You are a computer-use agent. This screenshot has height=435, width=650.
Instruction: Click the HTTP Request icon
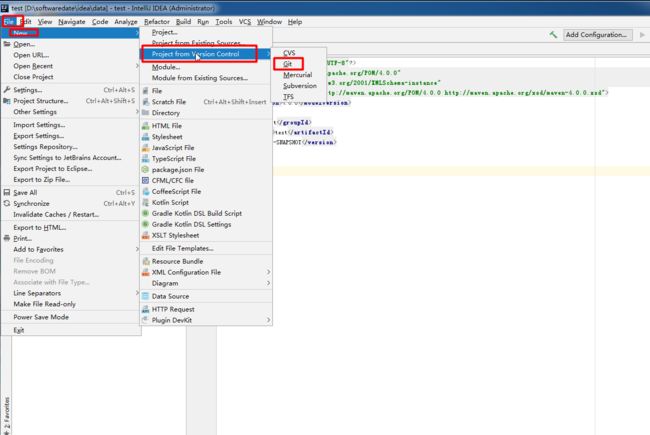coord(146,309)
